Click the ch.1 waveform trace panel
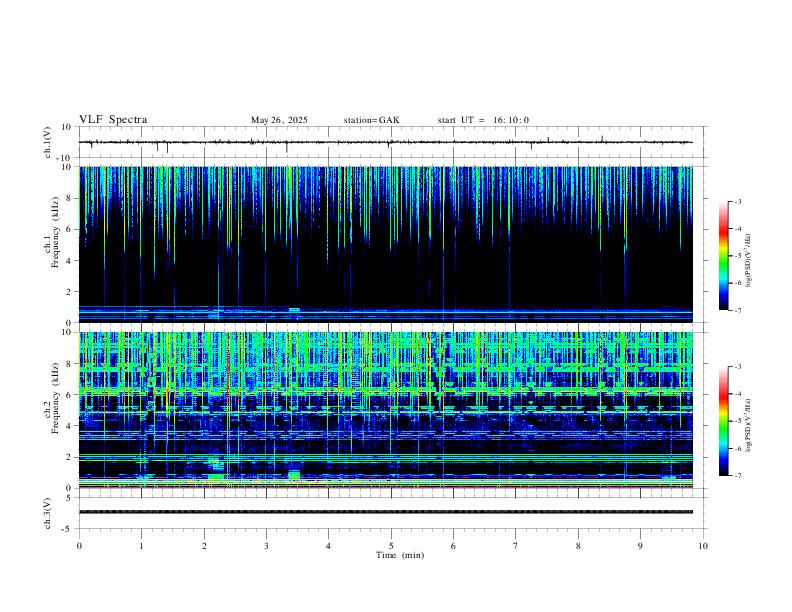This screenshot has width=792, height=612. click(391, 142)
